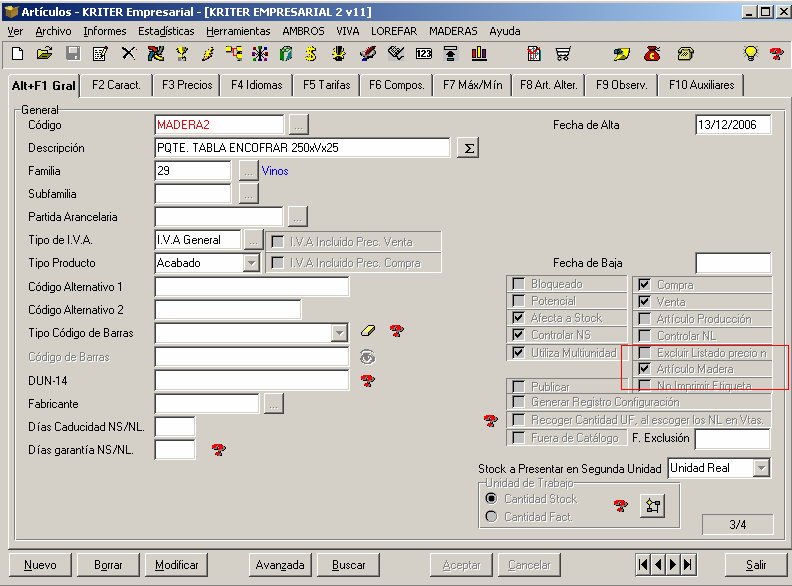
Task: Toggle Artículo Madera checkbox
Action: [644, 368]
